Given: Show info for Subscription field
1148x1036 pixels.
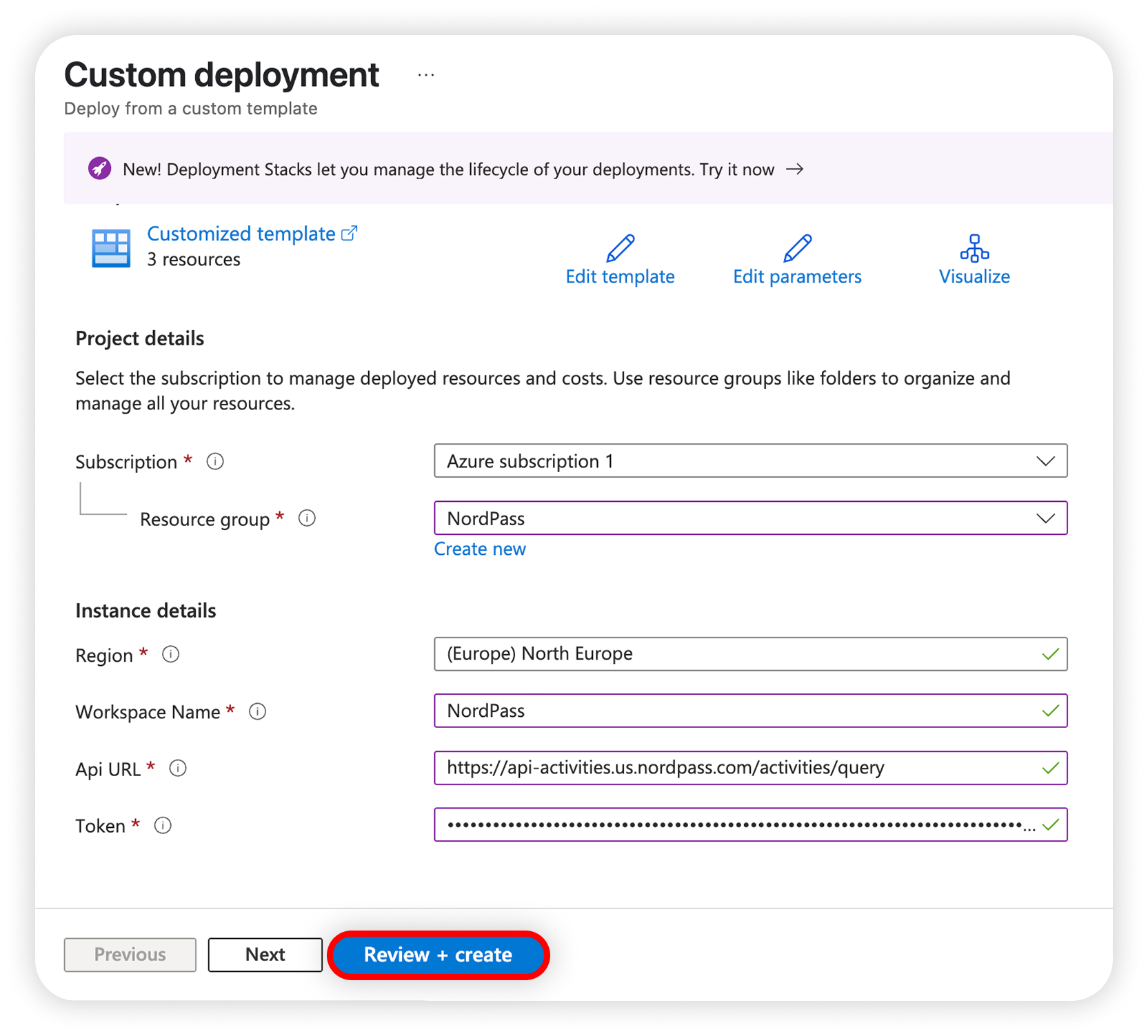Looking at the screenshot, I should pos(215,461).
